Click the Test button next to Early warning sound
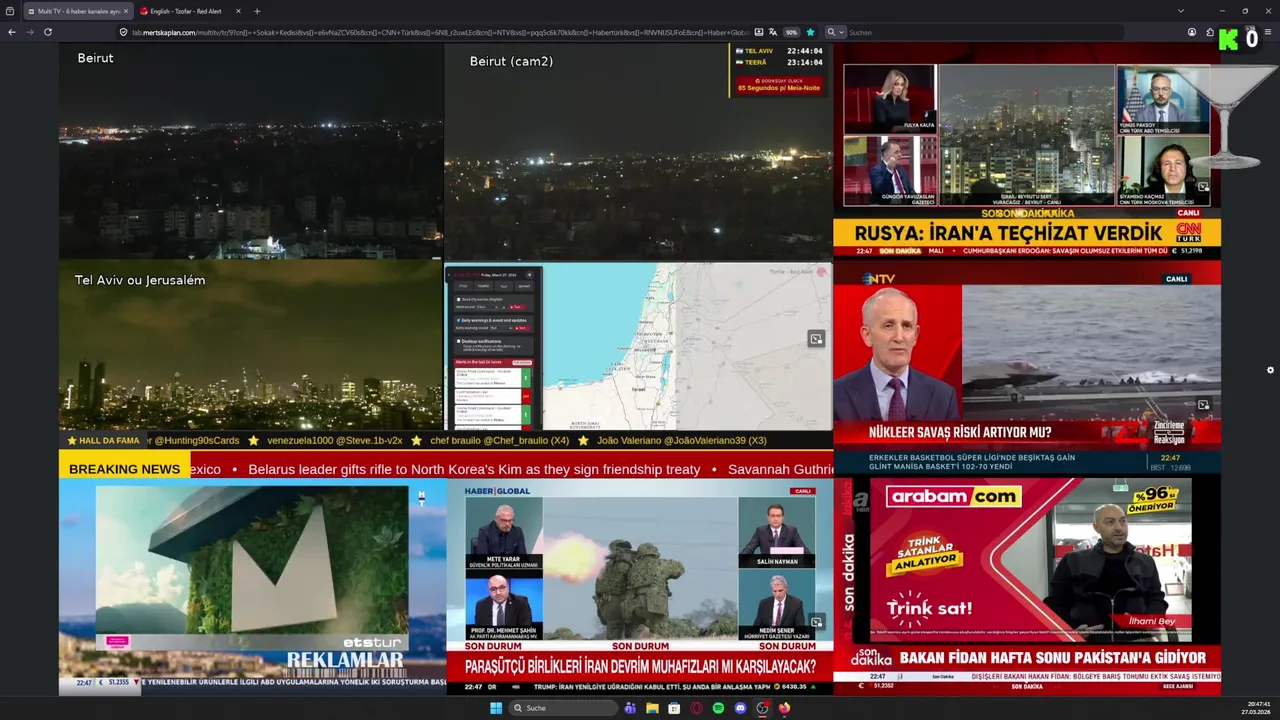This screenshot has width=1280, height=720. click(x=522, y=328)
